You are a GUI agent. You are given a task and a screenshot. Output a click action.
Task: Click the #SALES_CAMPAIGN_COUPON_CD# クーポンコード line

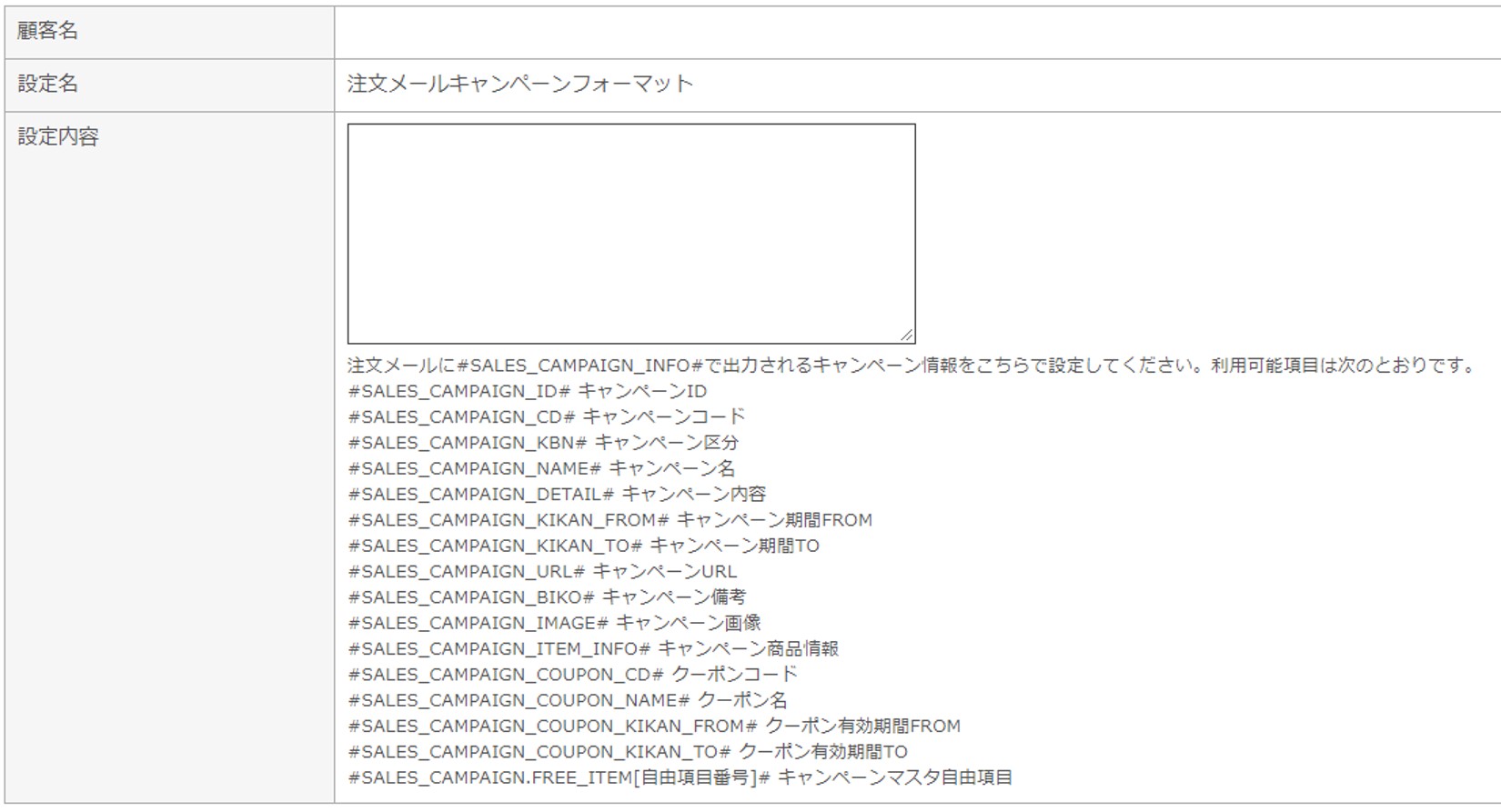point(572,675)
